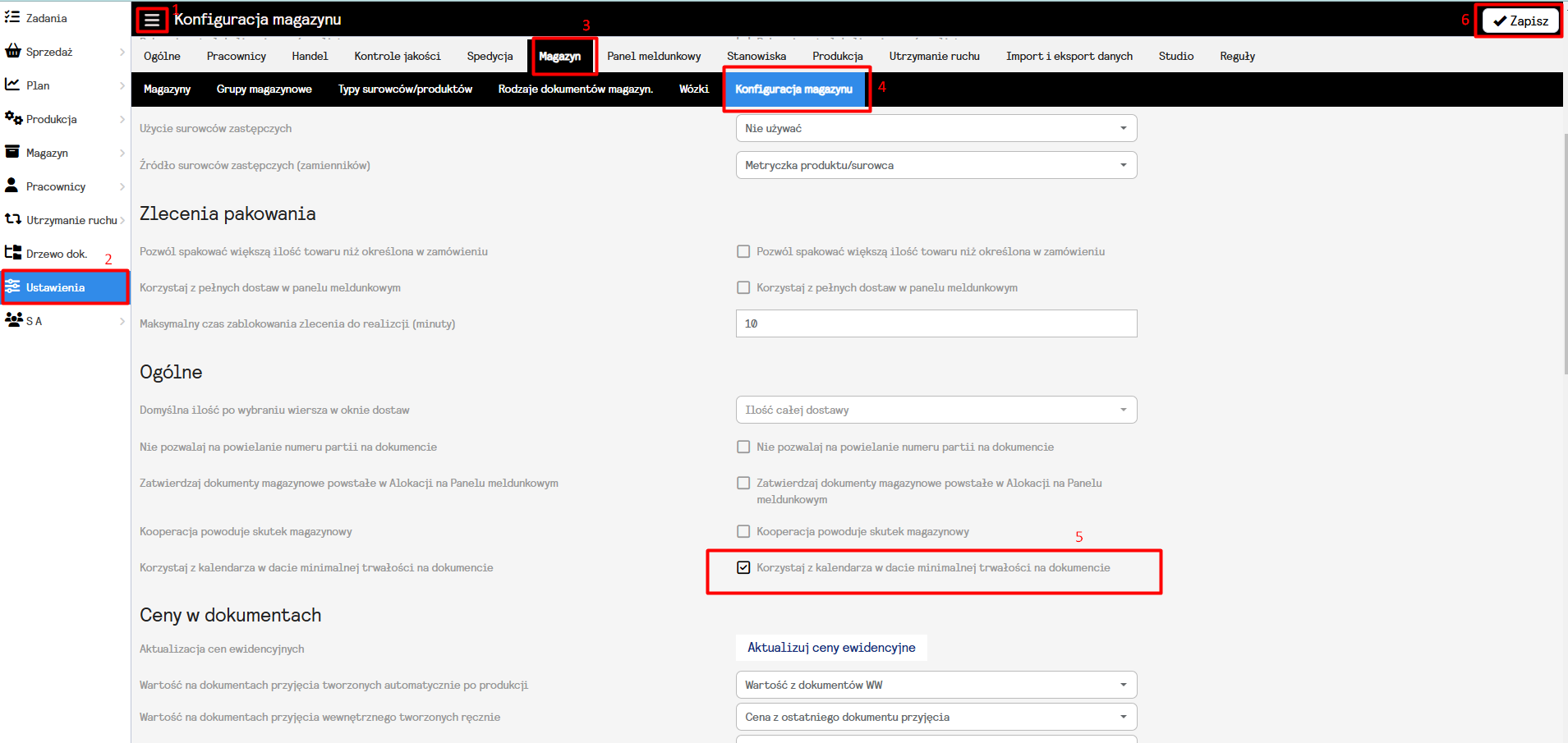1568x743 pixels.
Task: Click the vertical page scrollbar
Action: point(1565,246)
